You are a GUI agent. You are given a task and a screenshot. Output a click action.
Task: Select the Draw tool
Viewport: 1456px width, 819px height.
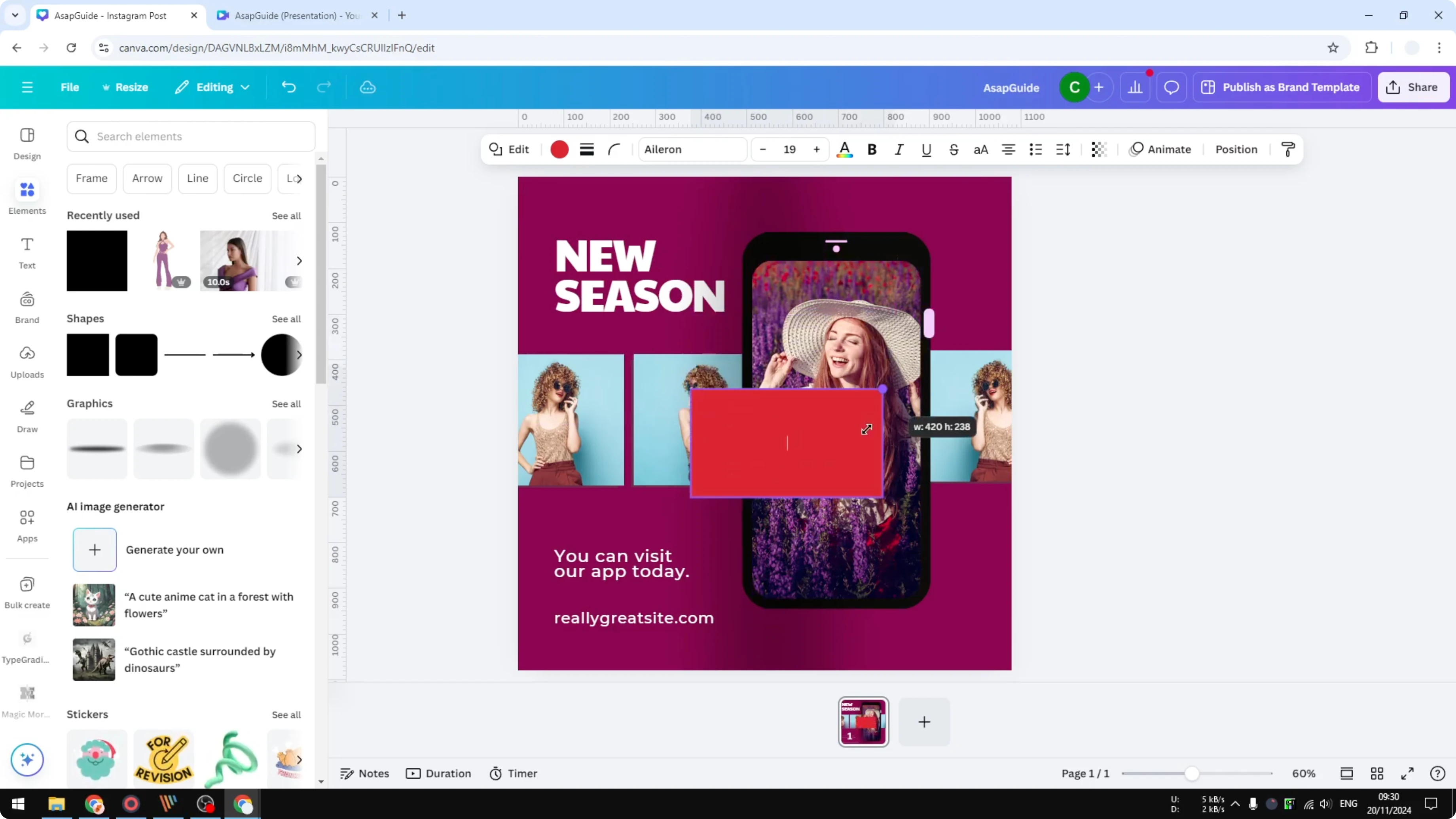pos(27,416)
